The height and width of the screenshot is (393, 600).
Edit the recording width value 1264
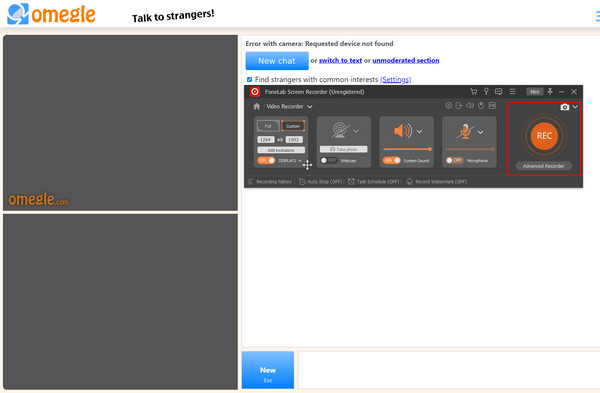[x=266, y=140]
